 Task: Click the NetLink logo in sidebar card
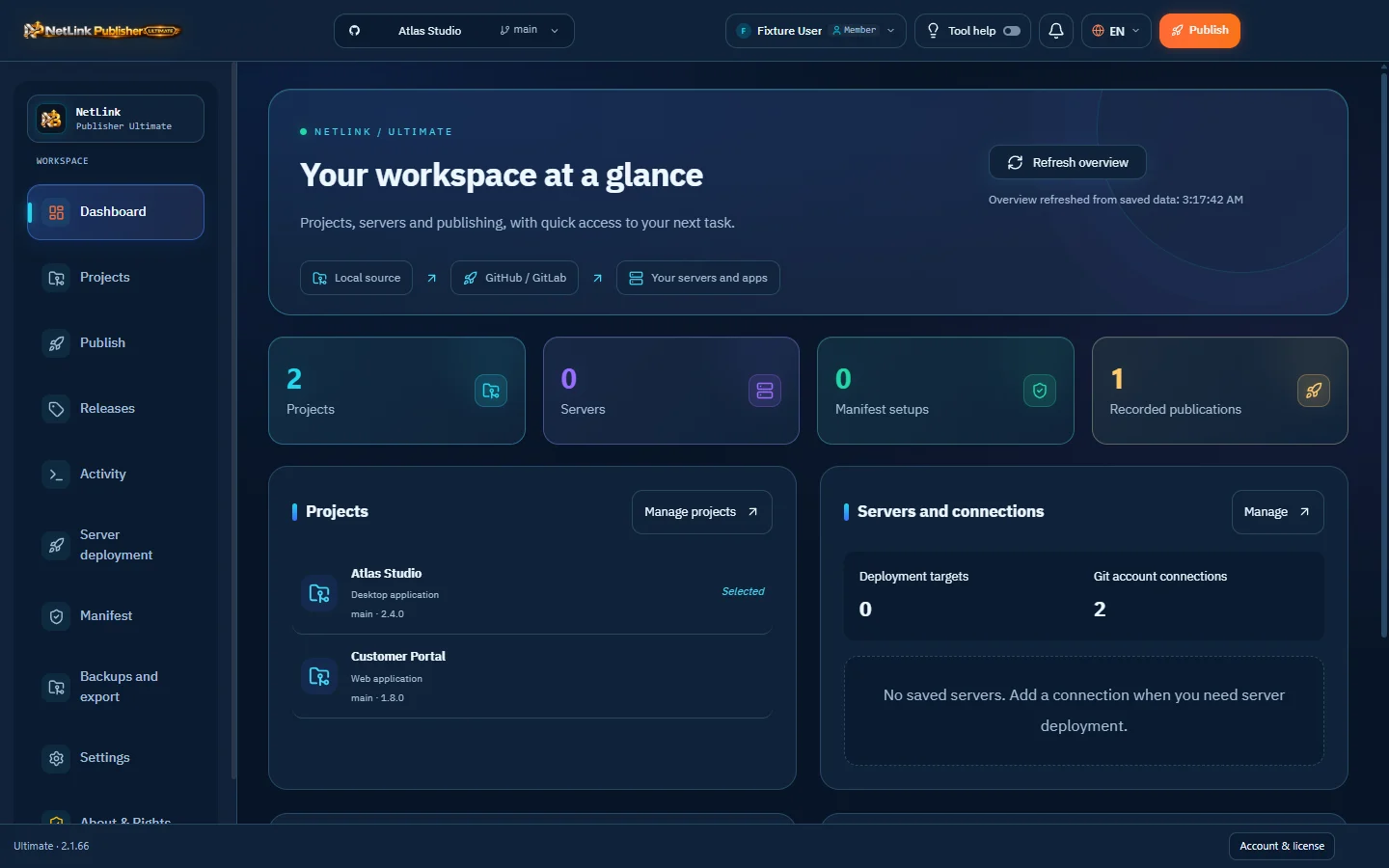pyautogui.click(x=51, y=119)
